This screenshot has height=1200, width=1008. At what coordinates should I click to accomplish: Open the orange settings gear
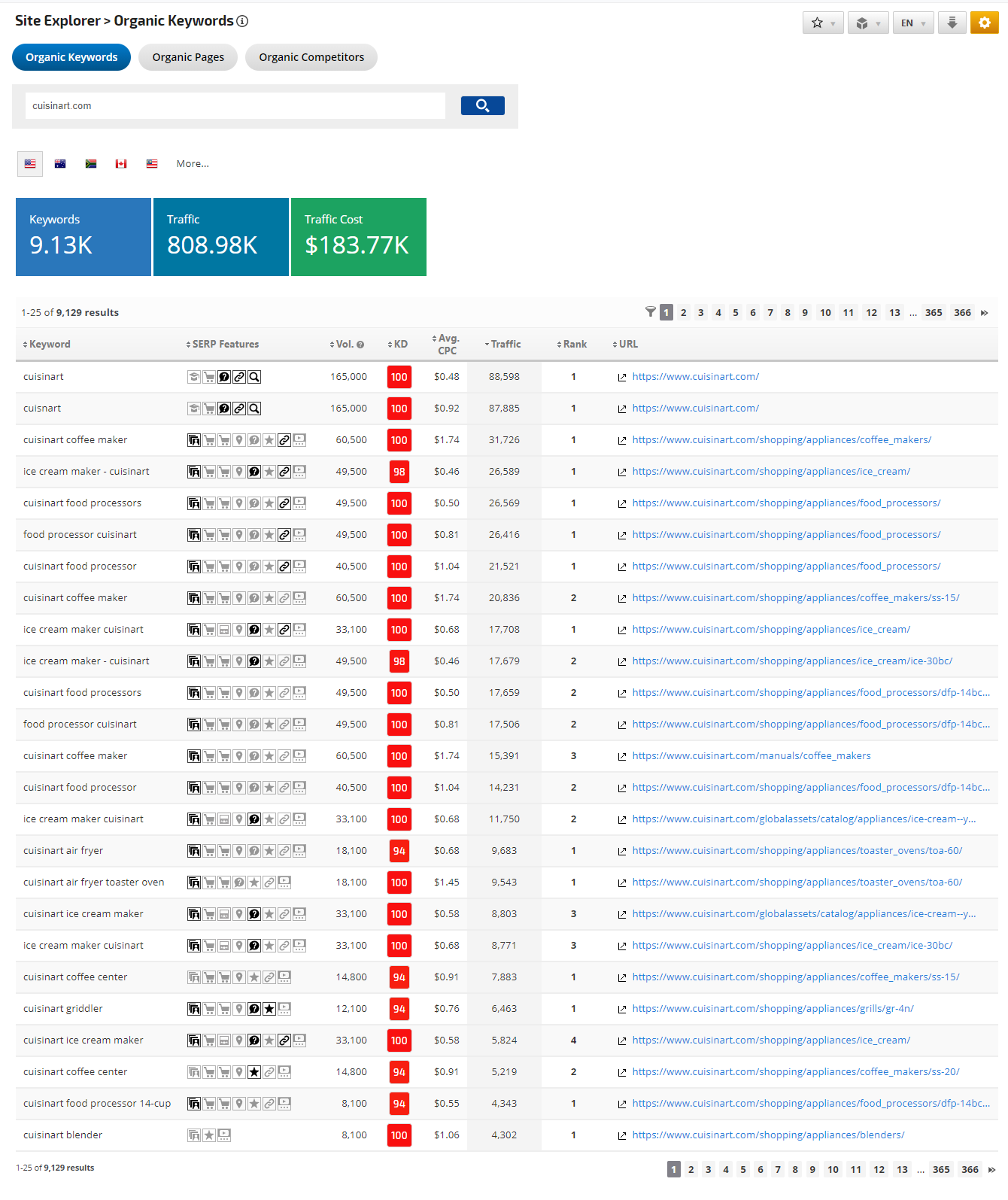point(984,23)
